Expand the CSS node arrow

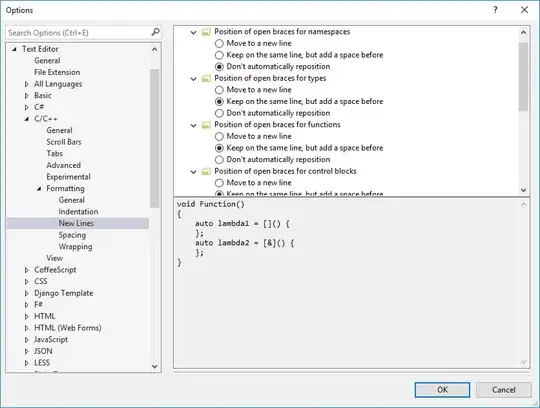[27, 282]
